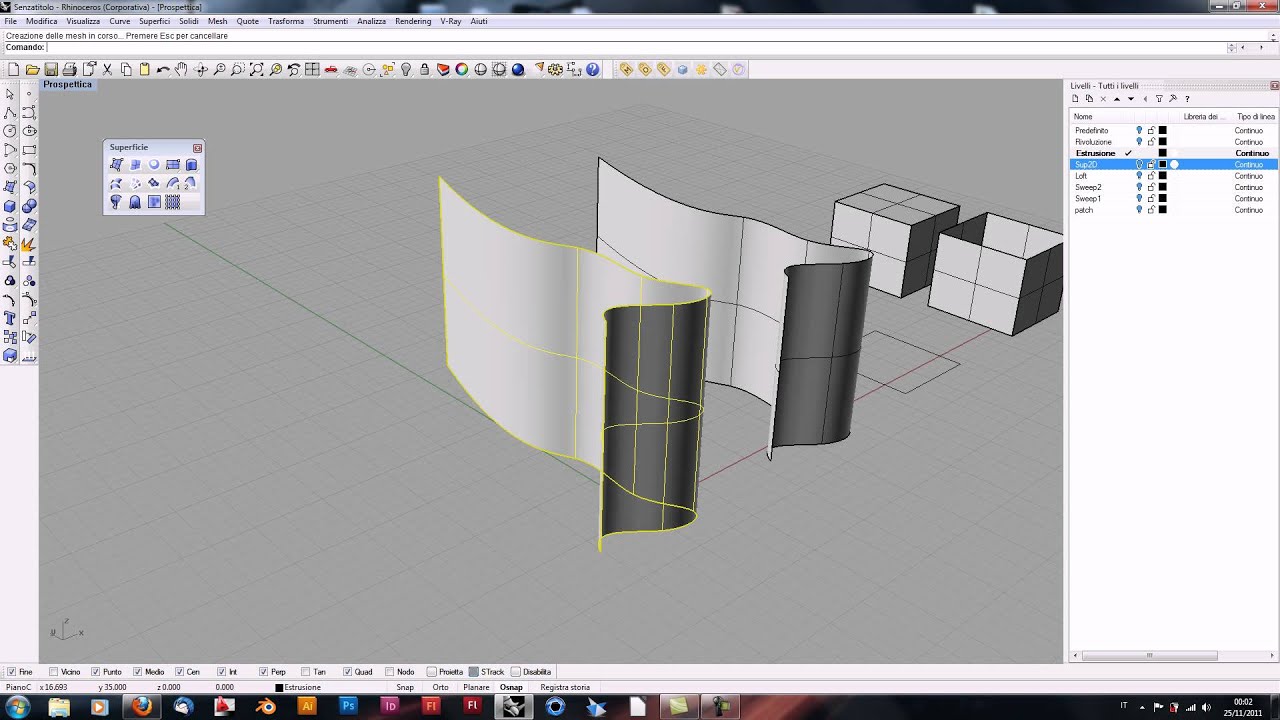
Task: Open help with the blue question mark icon
Action: point(593,70)
